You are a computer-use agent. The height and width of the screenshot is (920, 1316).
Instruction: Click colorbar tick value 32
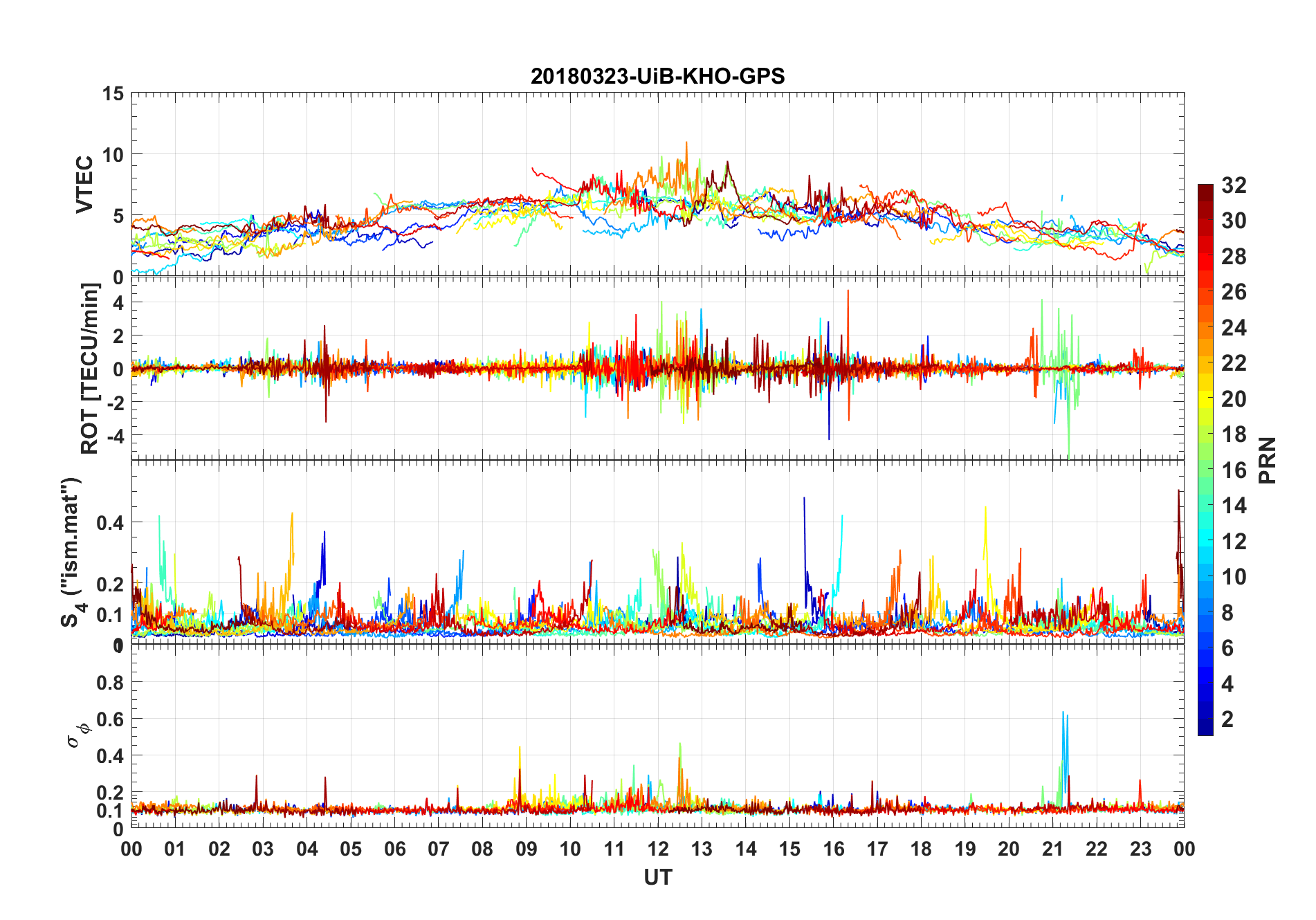coord(1234,185)
